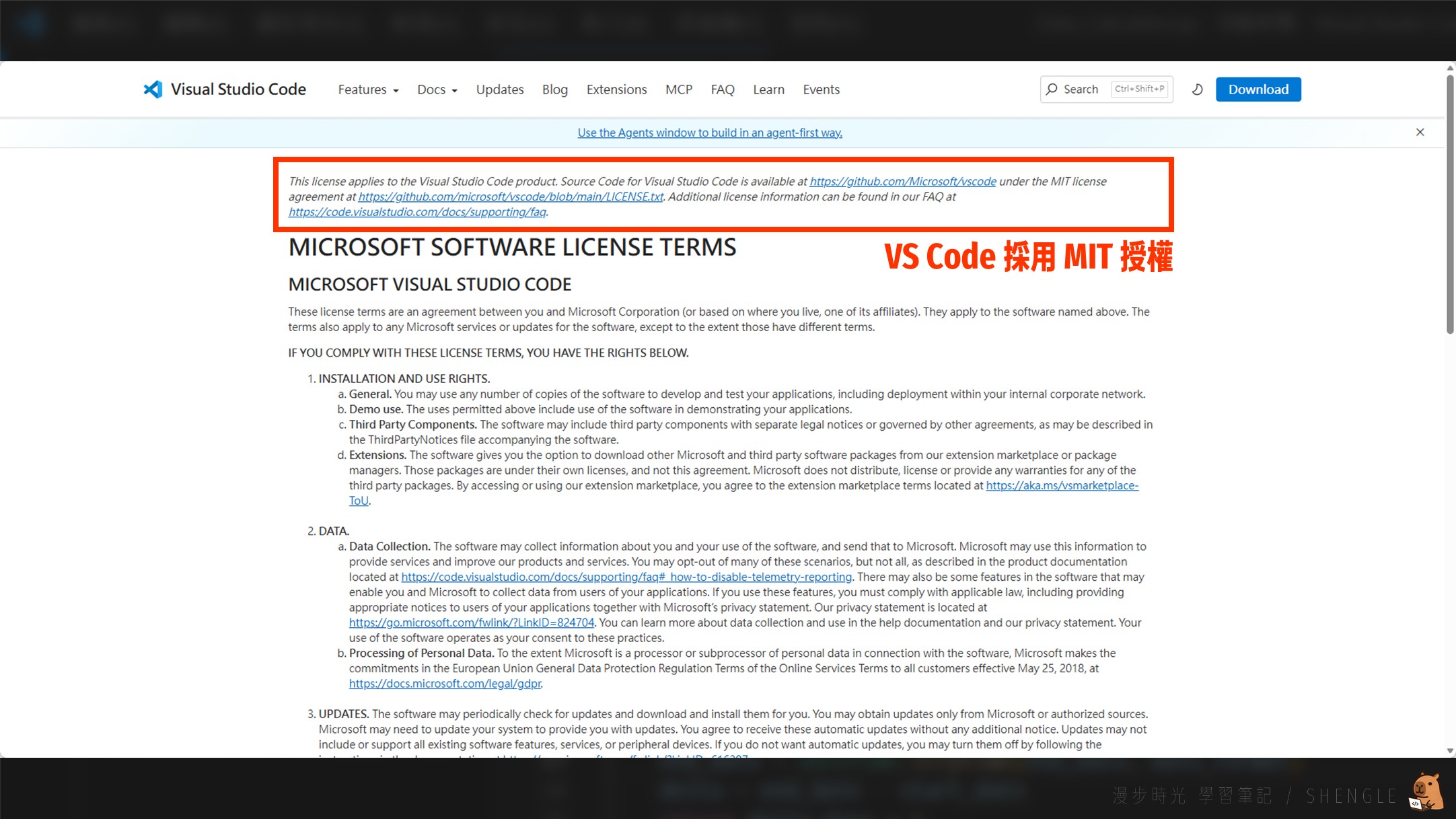The width and height of the screenshot is (1456, 819).
Task: Expand the Docs dropdown menu
Action: click(x=437, y=90)
